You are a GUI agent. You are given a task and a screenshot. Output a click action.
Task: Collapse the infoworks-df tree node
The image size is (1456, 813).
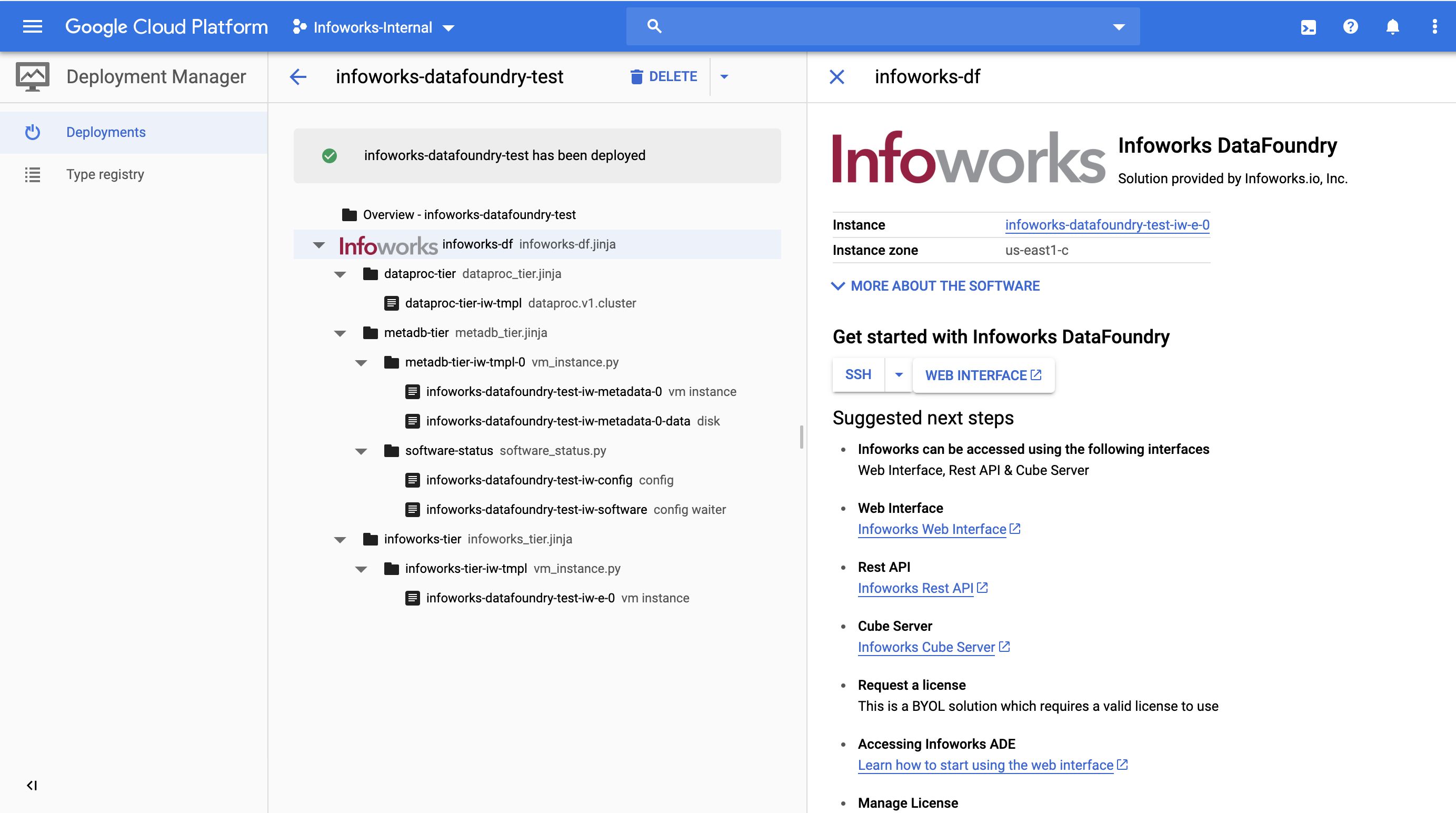point(319,245)
